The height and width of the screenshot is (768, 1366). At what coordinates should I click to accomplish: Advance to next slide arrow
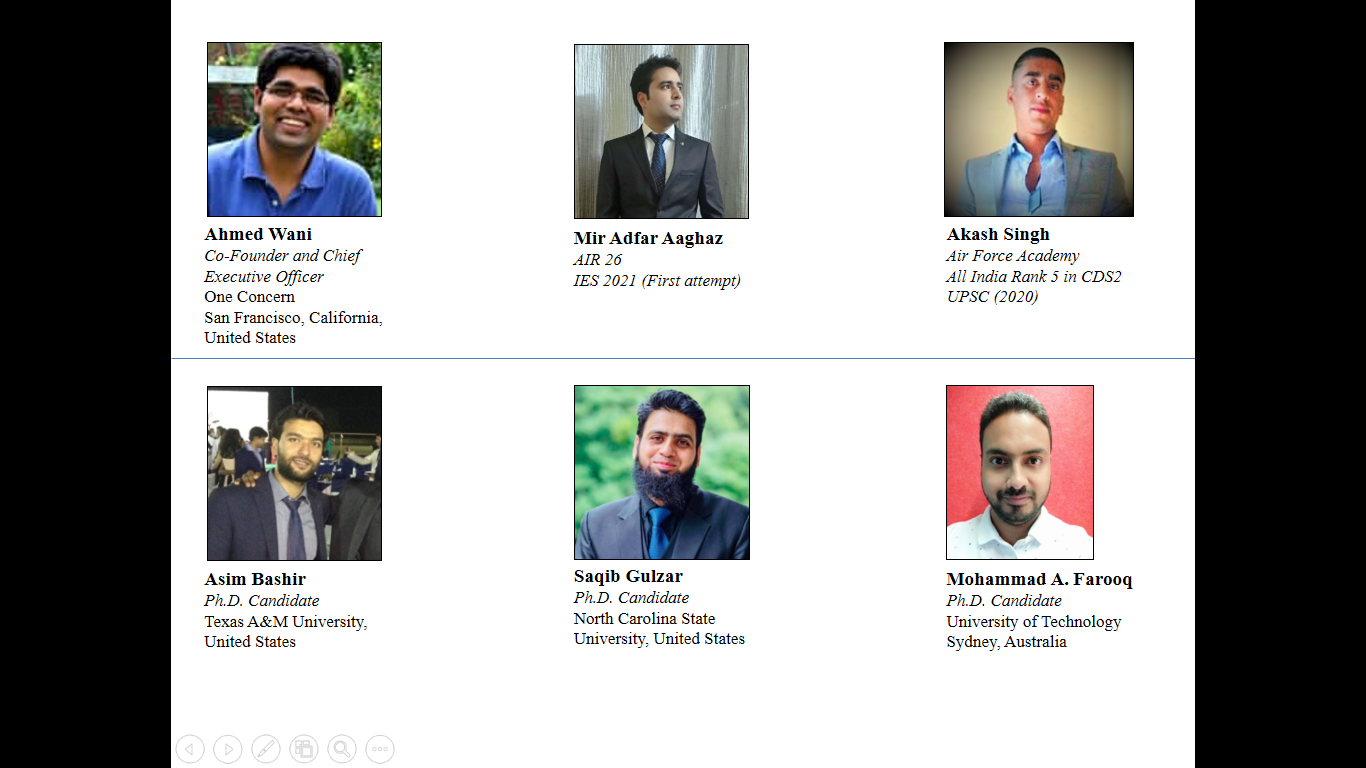click(x=228, y=749)
